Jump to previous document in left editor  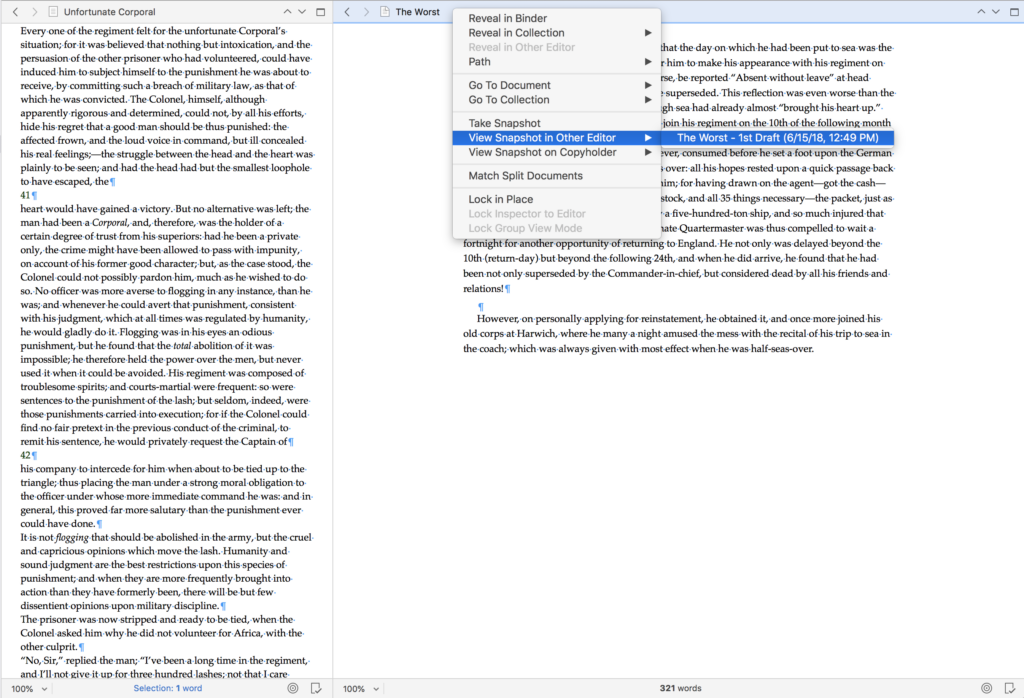(287, 12)
